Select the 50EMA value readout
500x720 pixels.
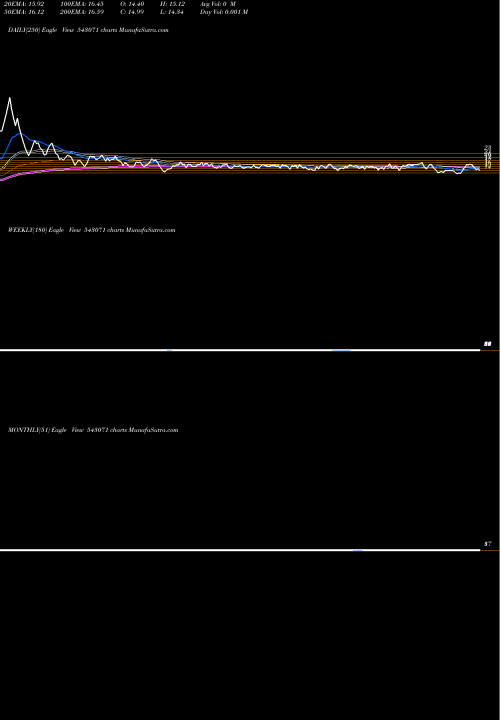coord(24,12)
